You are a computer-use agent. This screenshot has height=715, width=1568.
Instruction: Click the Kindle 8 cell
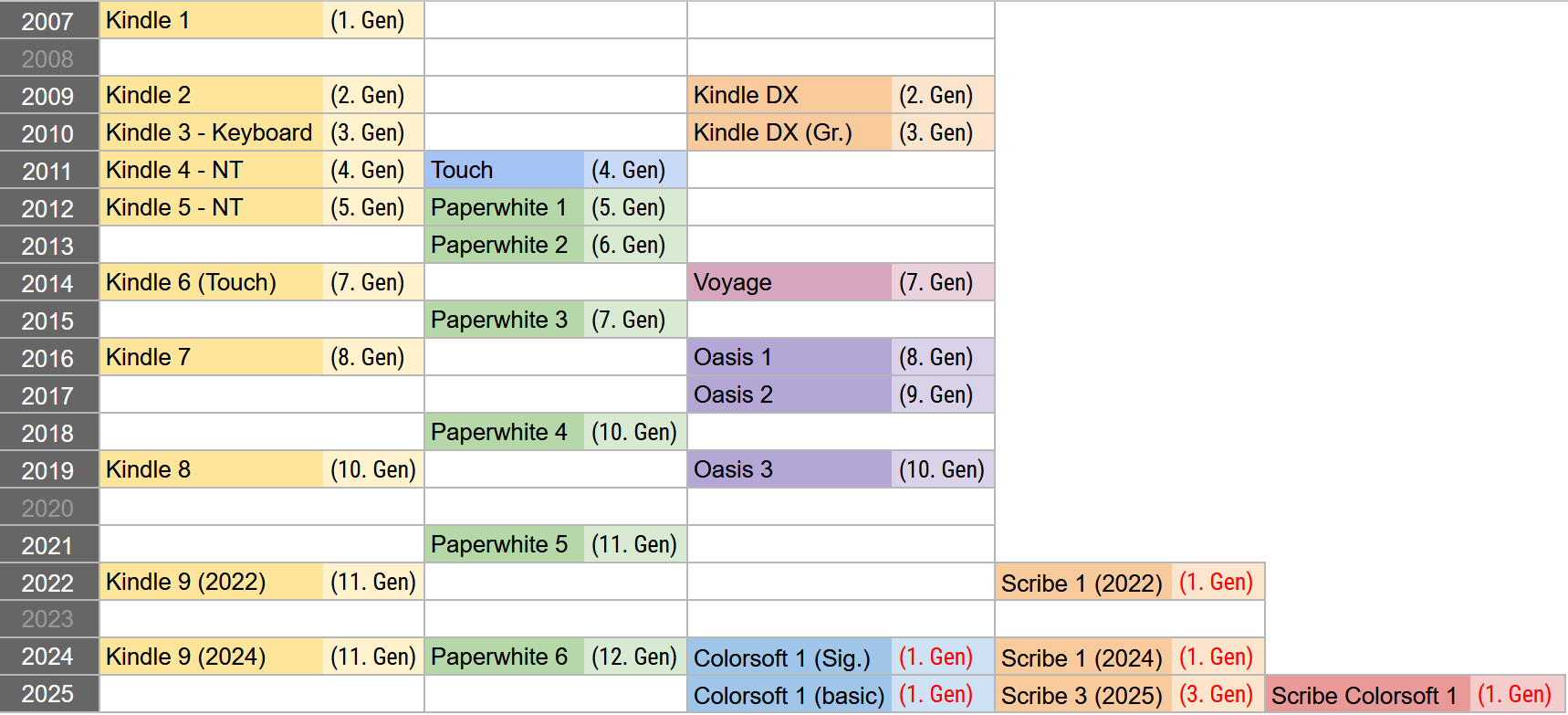tap(211, 469)
